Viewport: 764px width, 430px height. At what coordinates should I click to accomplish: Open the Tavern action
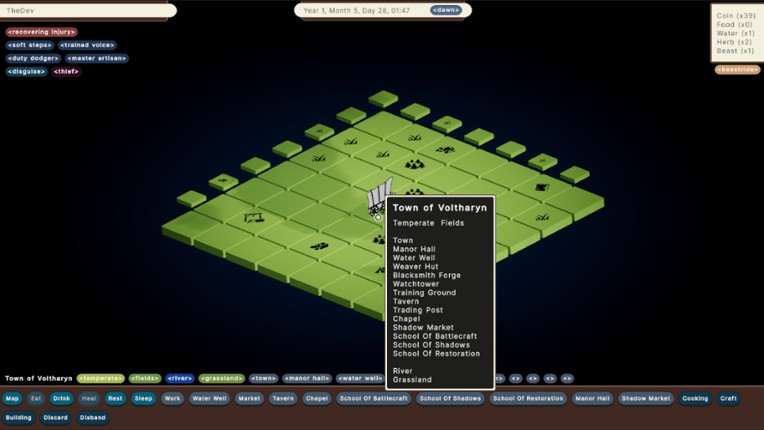pos(283,398)
